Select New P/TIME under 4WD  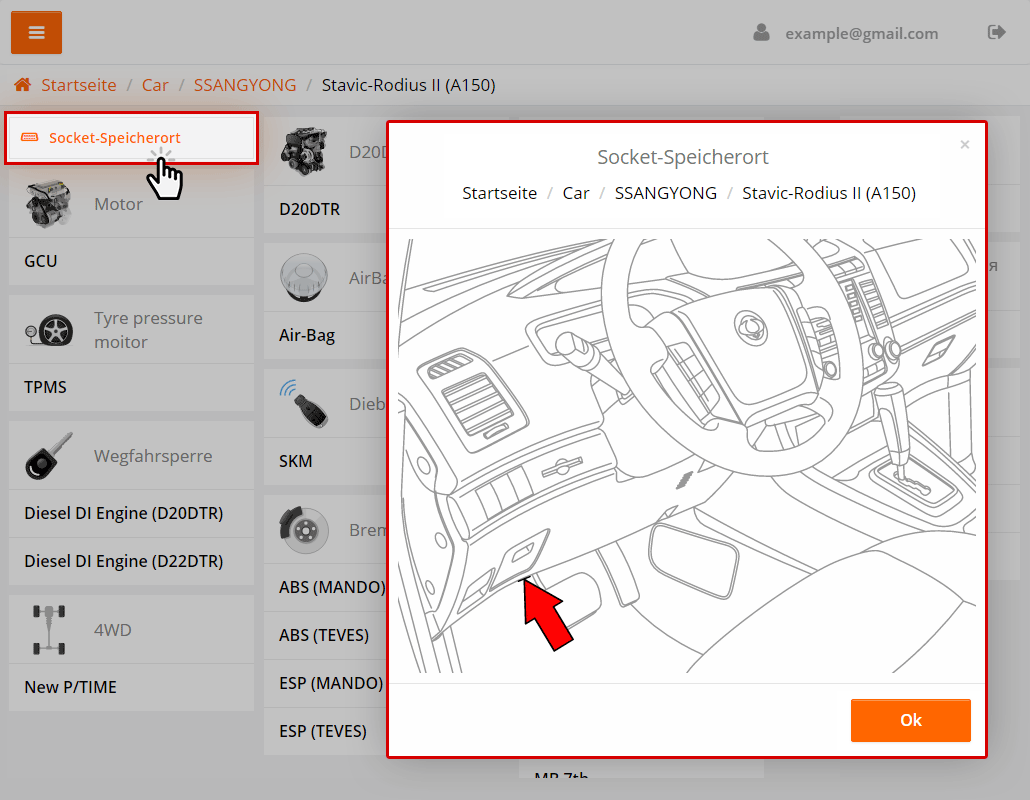tap(70, 687)
